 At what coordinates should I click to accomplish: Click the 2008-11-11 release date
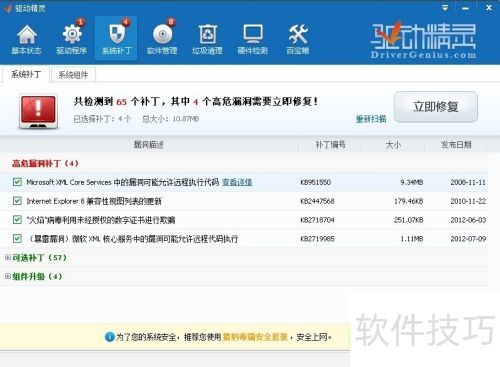coord(468,182)
